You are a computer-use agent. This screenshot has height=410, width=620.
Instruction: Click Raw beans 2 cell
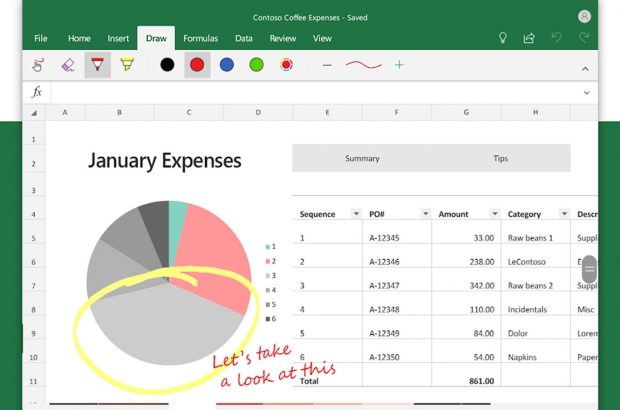(530, 285)
